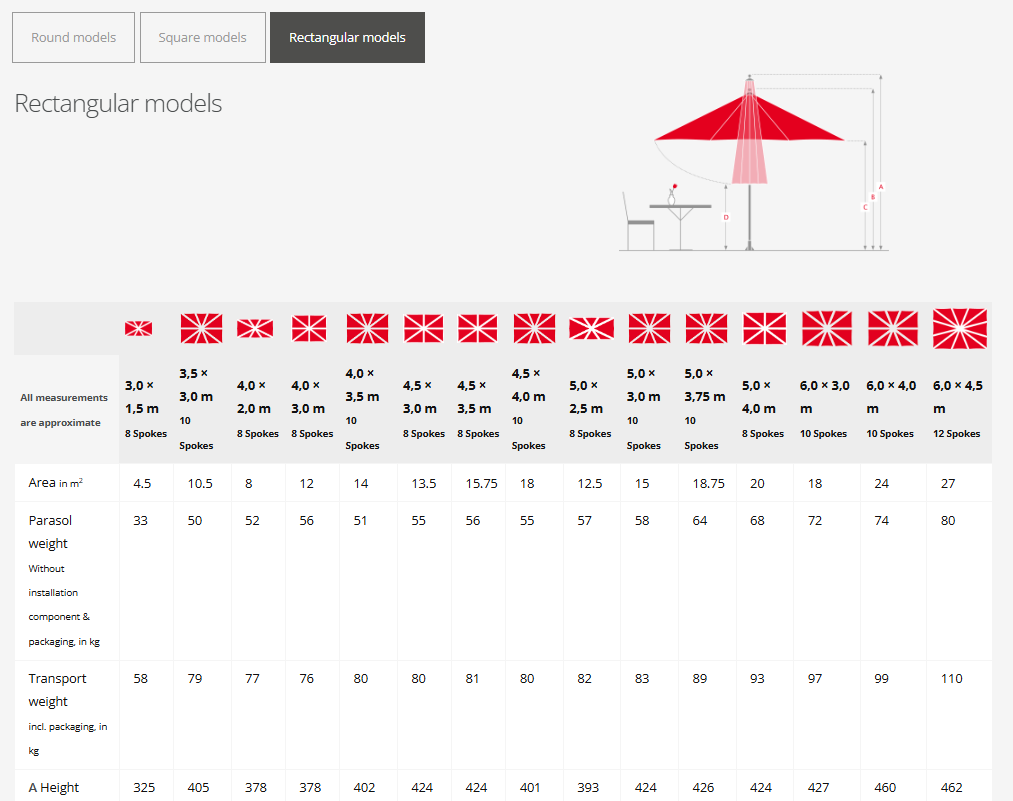Select the Rectangular models tab
Image resolution: width=1013 pixels, height=801 pixels.
point(347,38)
